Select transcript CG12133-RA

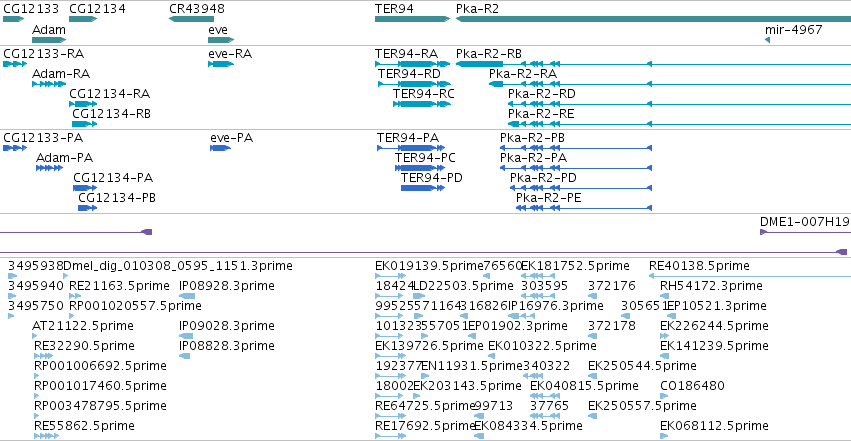click(43, 54)
